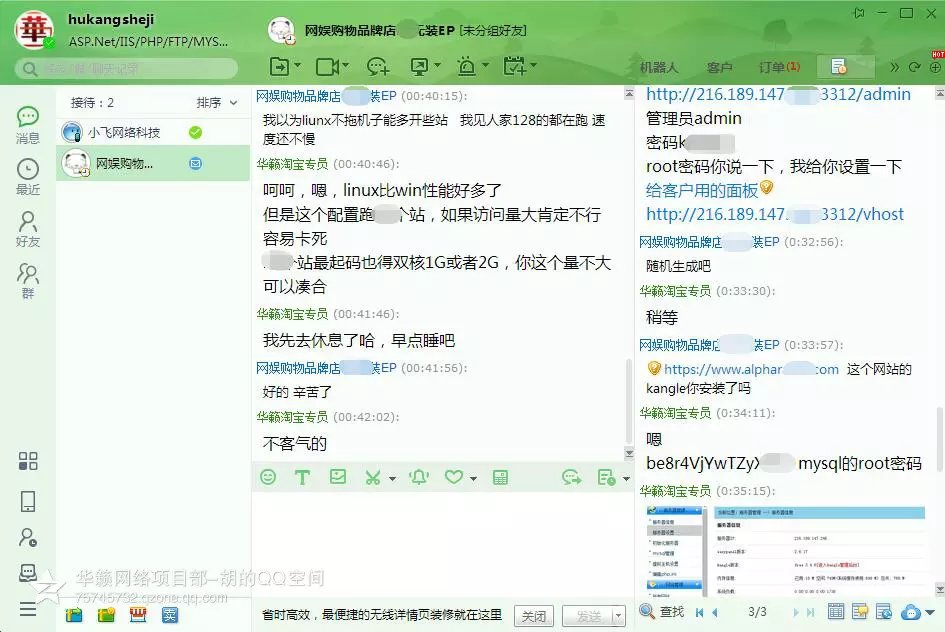The width and height of the screenshot is (945, 632).
Task: Switch to the 客户 tab
Action: (x=718, y=67)
